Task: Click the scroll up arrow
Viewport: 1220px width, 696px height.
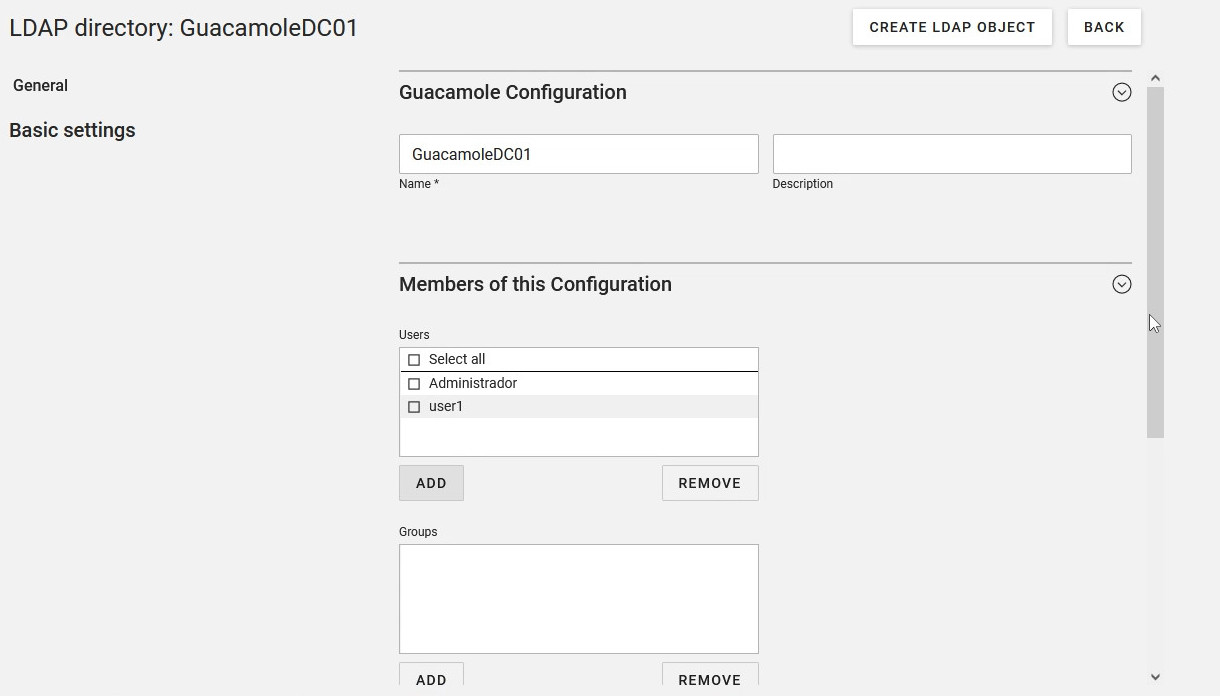Action: point(1155,78)
